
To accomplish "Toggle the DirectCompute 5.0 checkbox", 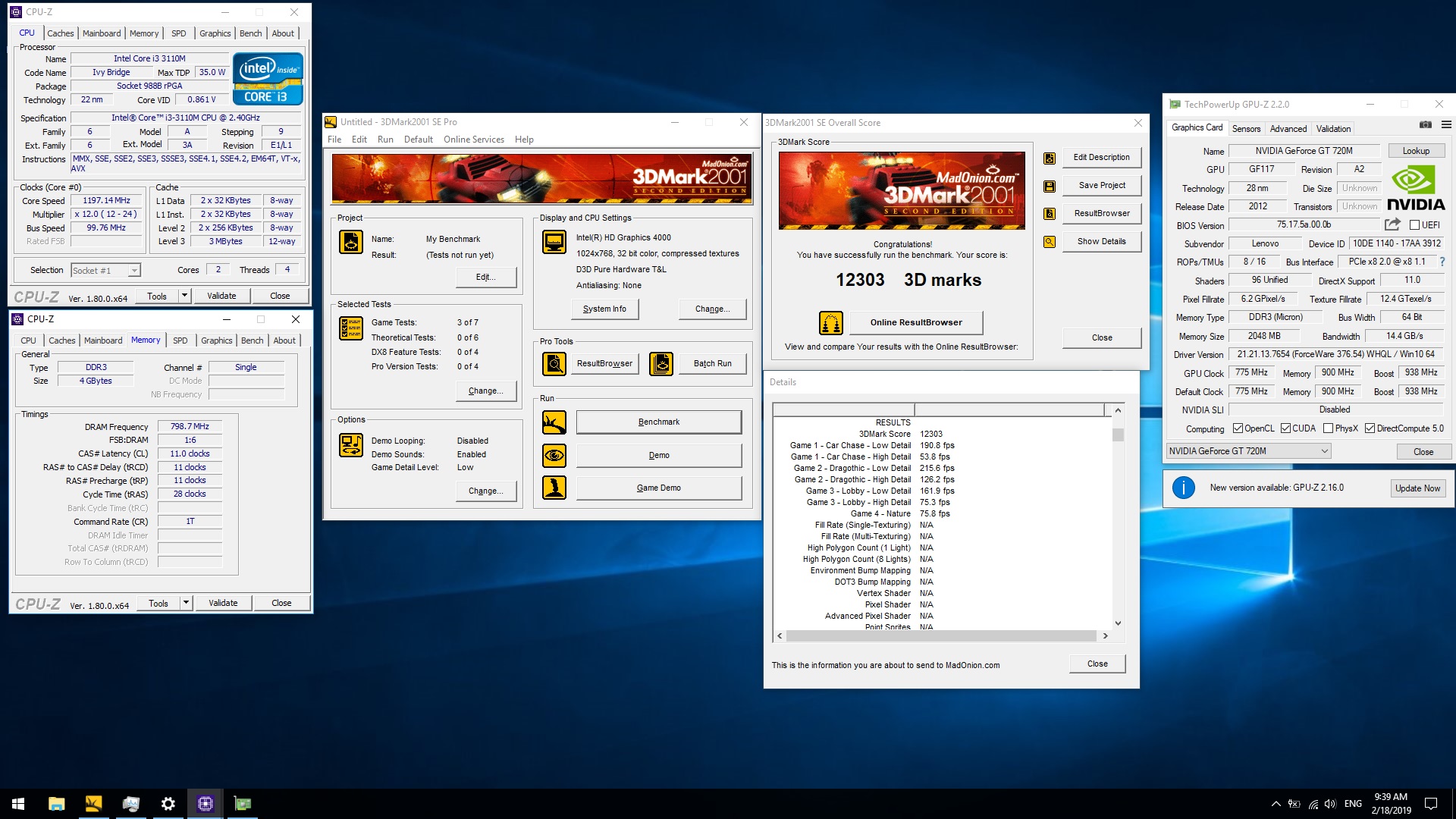I will coord(1370,428).
